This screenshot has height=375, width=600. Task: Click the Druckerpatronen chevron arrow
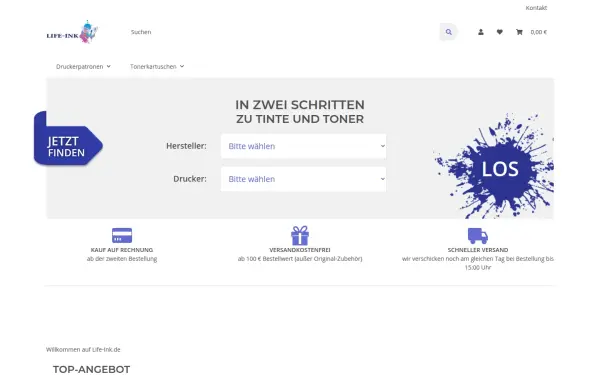pos(109,67)
